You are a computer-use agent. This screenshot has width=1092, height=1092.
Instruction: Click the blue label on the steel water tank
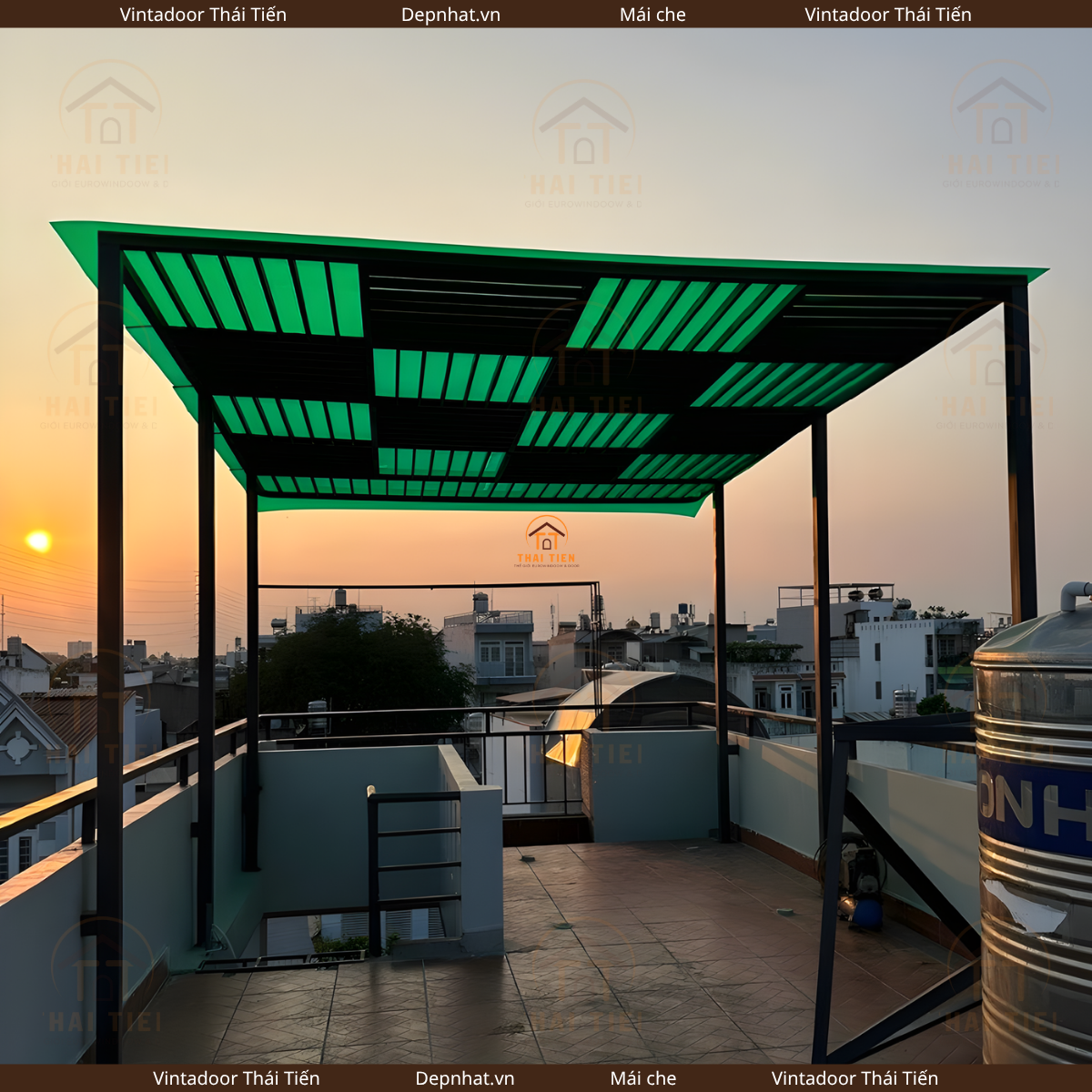[1037, 807]
